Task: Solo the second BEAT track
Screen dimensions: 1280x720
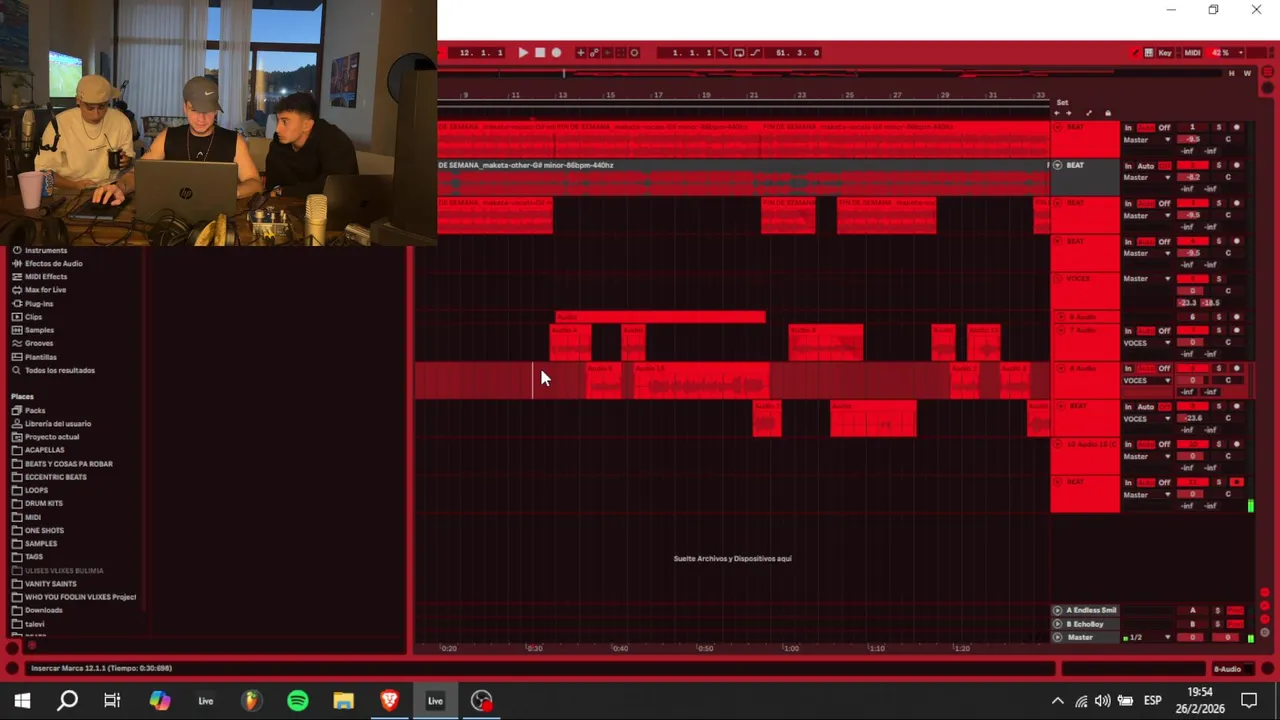Action: [1219, 165]
